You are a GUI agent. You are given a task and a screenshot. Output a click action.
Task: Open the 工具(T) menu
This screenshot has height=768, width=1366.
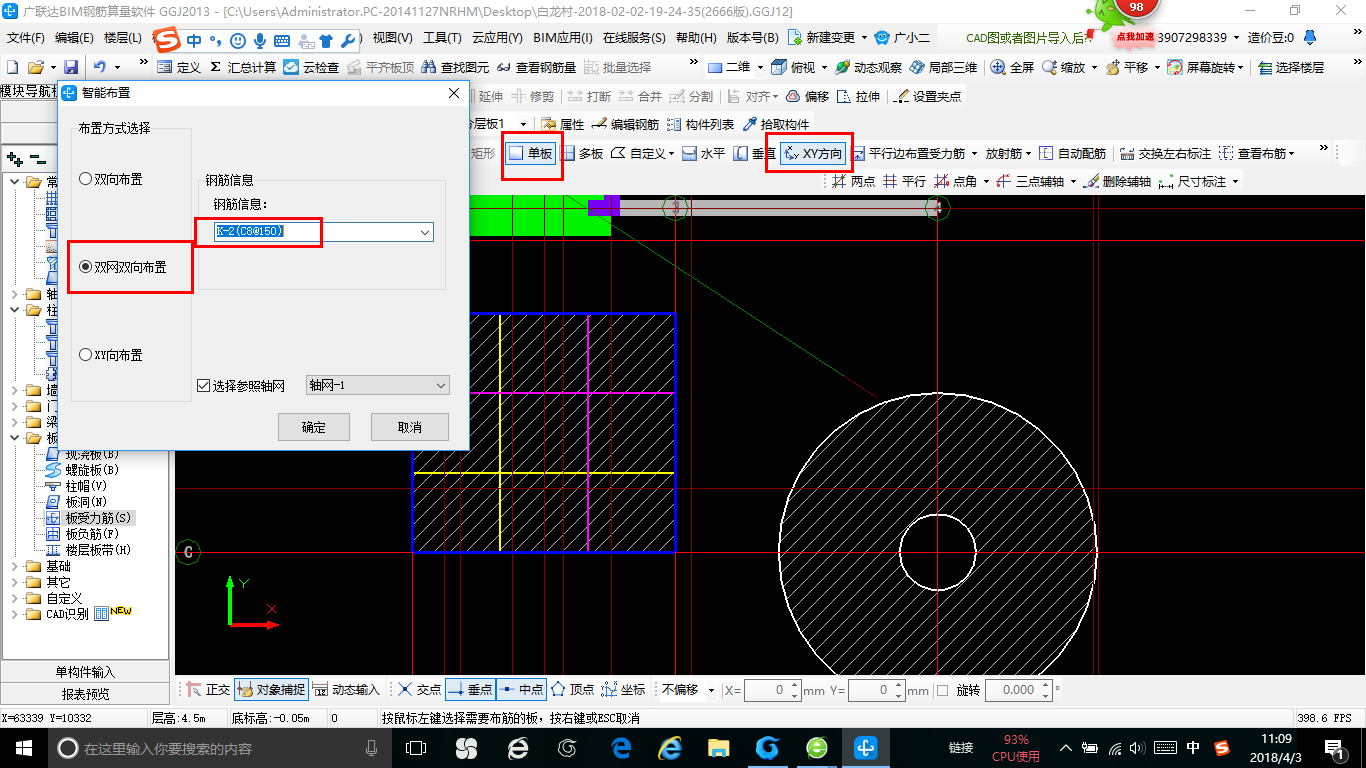pos(442,38)
